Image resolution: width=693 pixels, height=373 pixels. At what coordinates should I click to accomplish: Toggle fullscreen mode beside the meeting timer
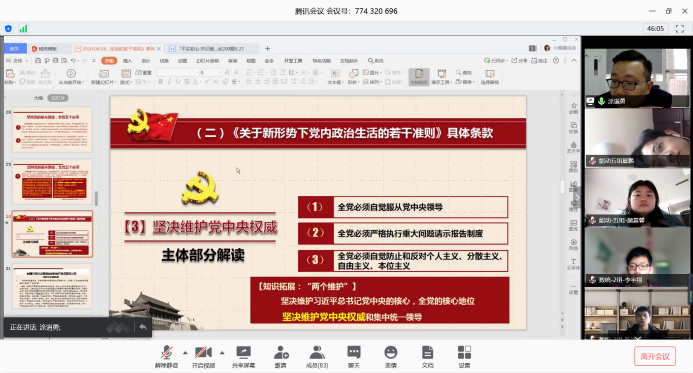click(680, 29)
